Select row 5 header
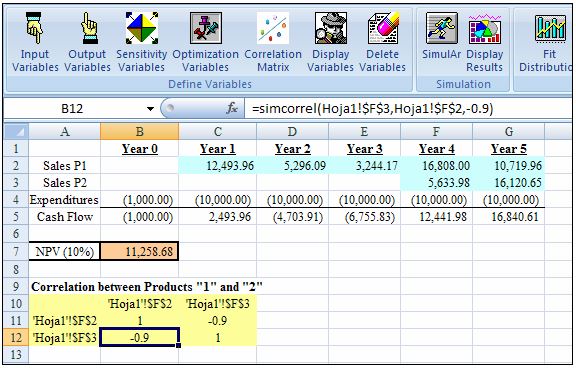Screen dimensions: 576x368 coord(16,217)
